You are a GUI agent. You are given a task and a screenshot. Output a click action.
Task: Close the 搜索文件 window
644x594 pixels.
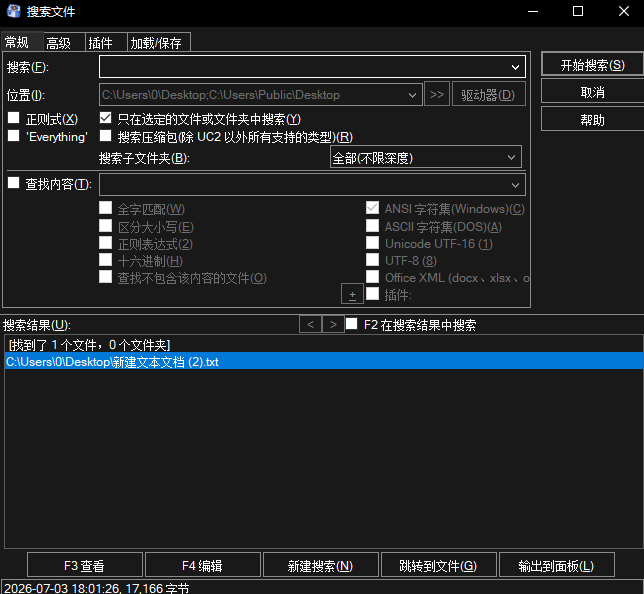click(623, 12)
